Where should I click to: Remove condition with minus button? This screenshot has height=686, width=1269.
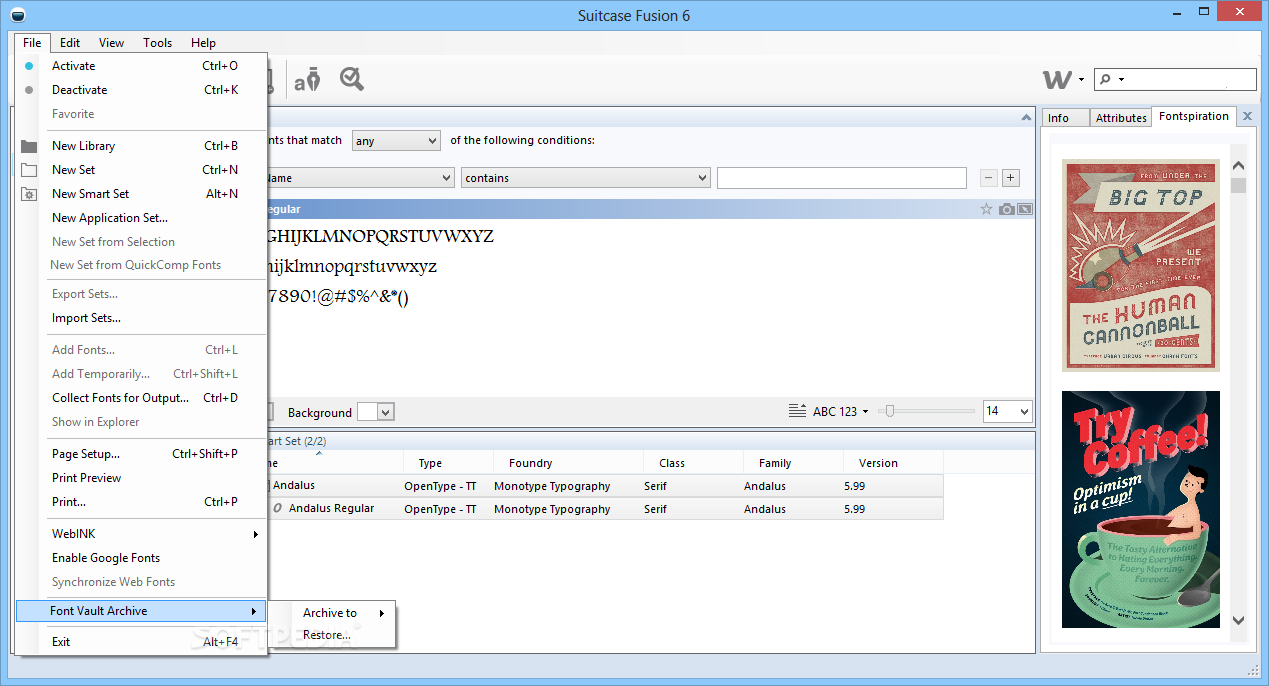(x=988, y=178)
